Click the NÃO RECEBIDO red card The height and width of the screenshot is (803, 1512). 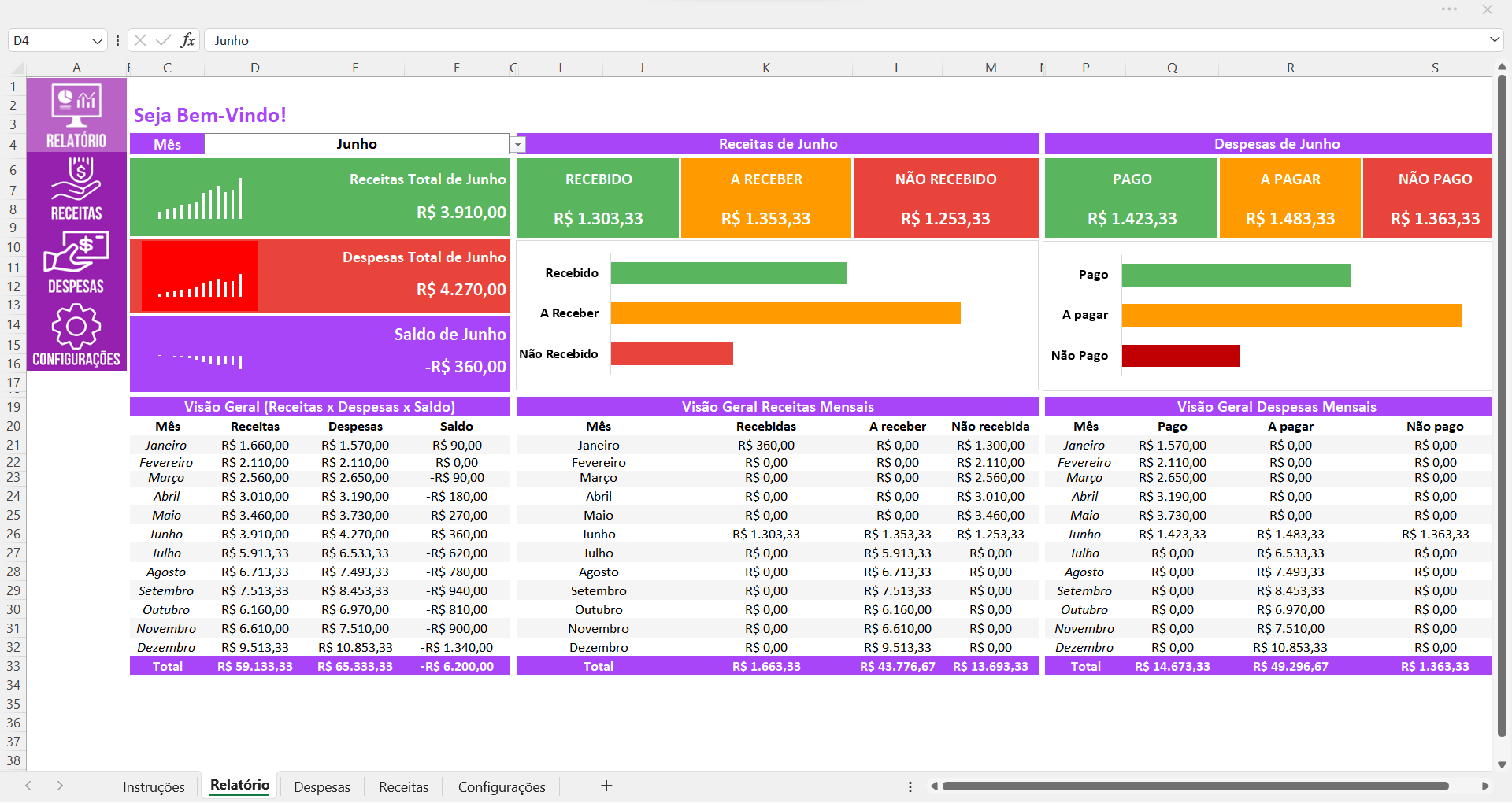(946, 198)
